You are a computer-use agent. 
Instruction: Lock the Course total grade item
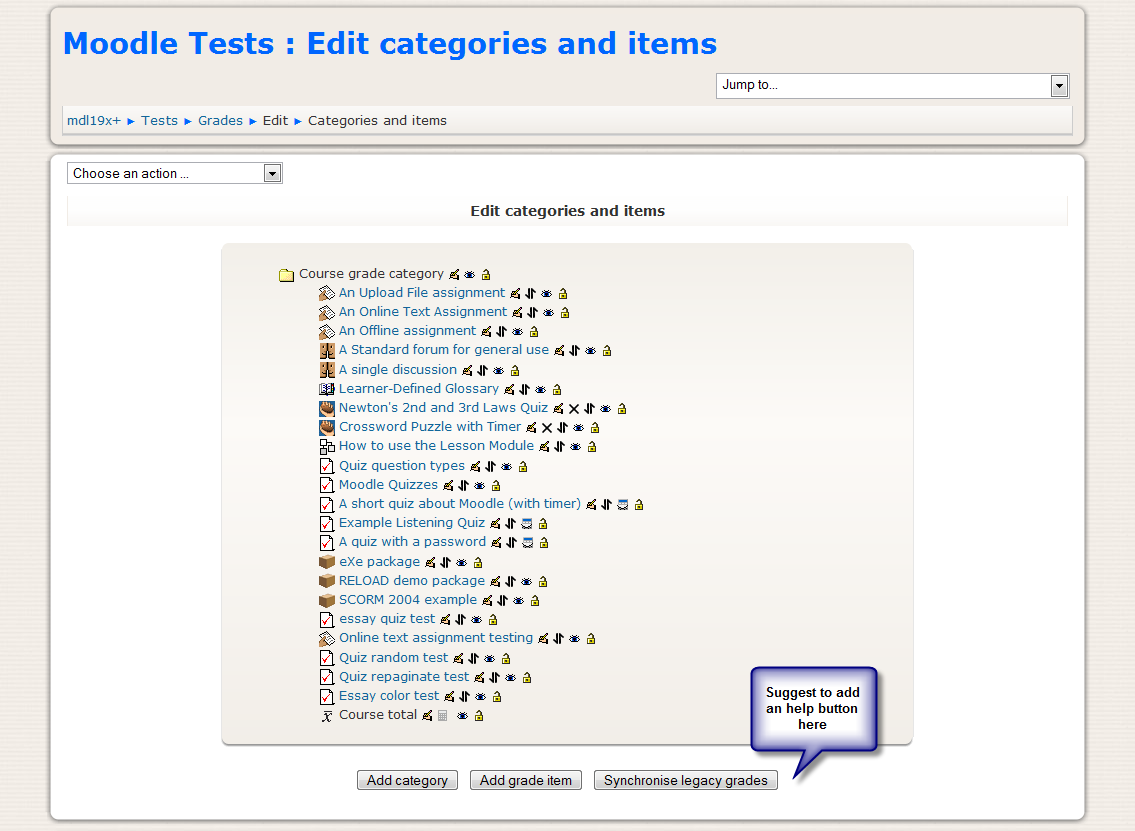pyautogui.click(x=478, y=716)
